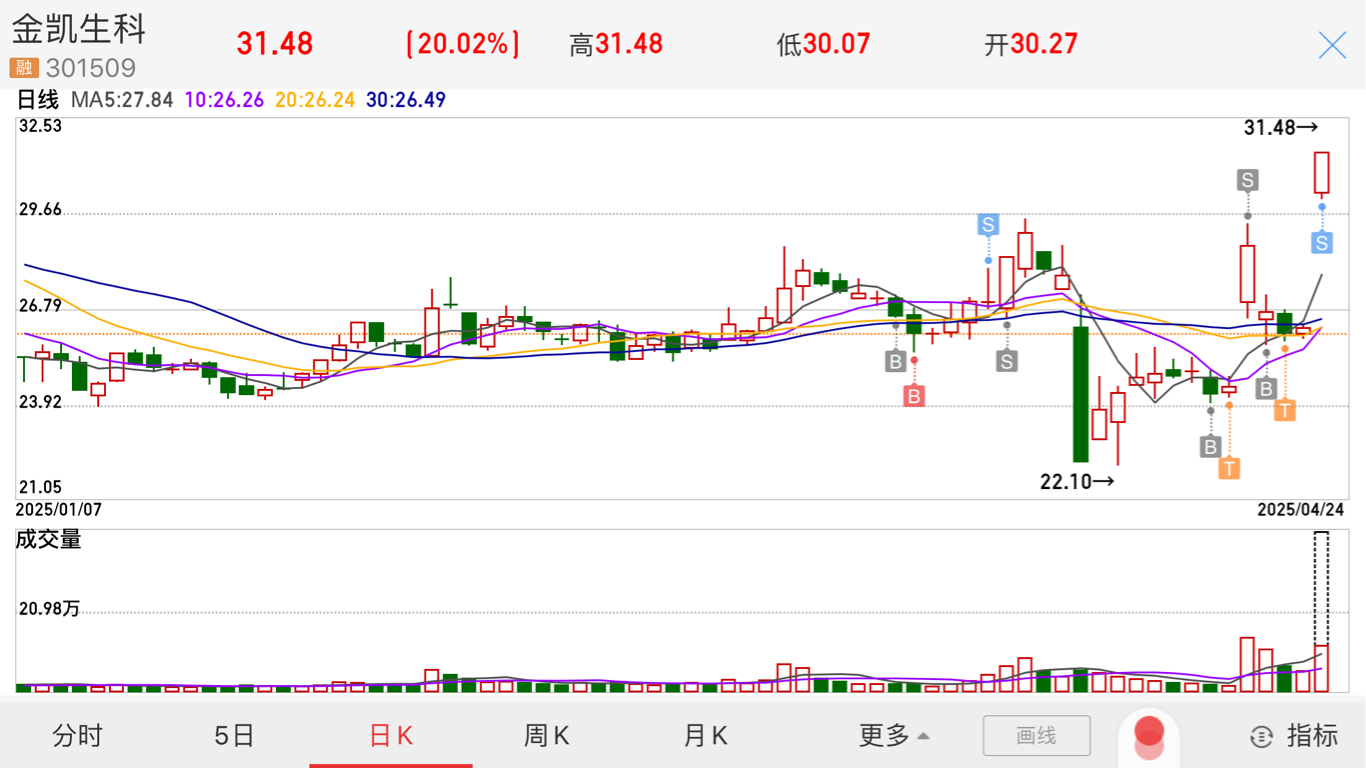Click the purple 10:26.26 MA value
This screenshot has height=768, width=1366.
(x=225, y=100)
